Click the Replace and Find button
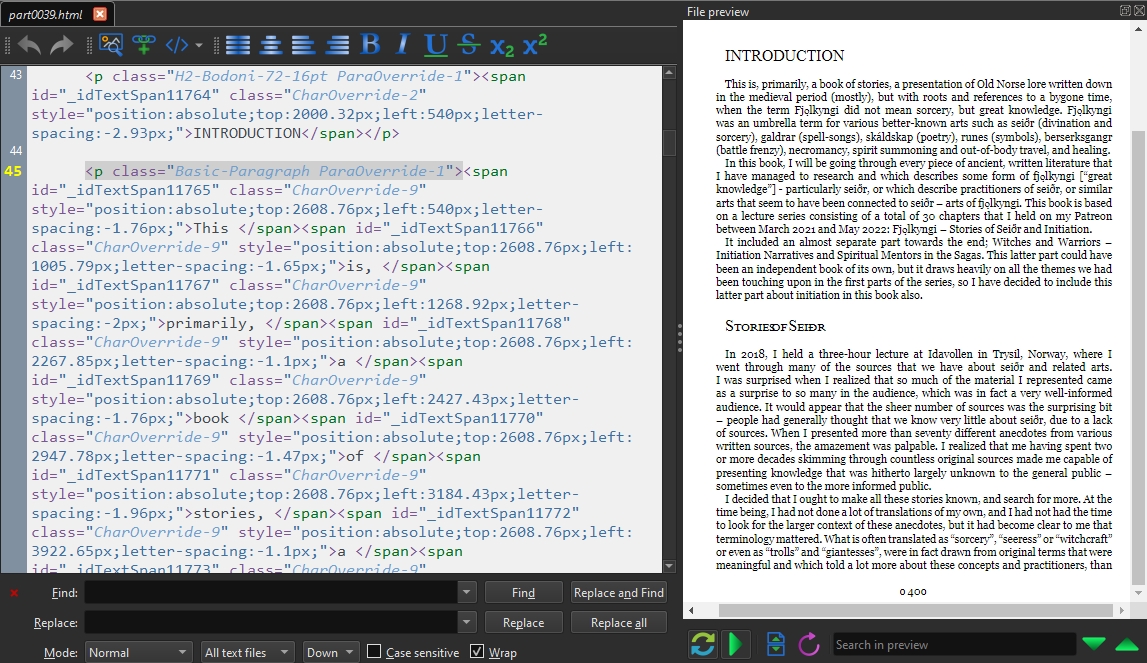The width and height of the screenshot is (1147, 663). (619, 593)
